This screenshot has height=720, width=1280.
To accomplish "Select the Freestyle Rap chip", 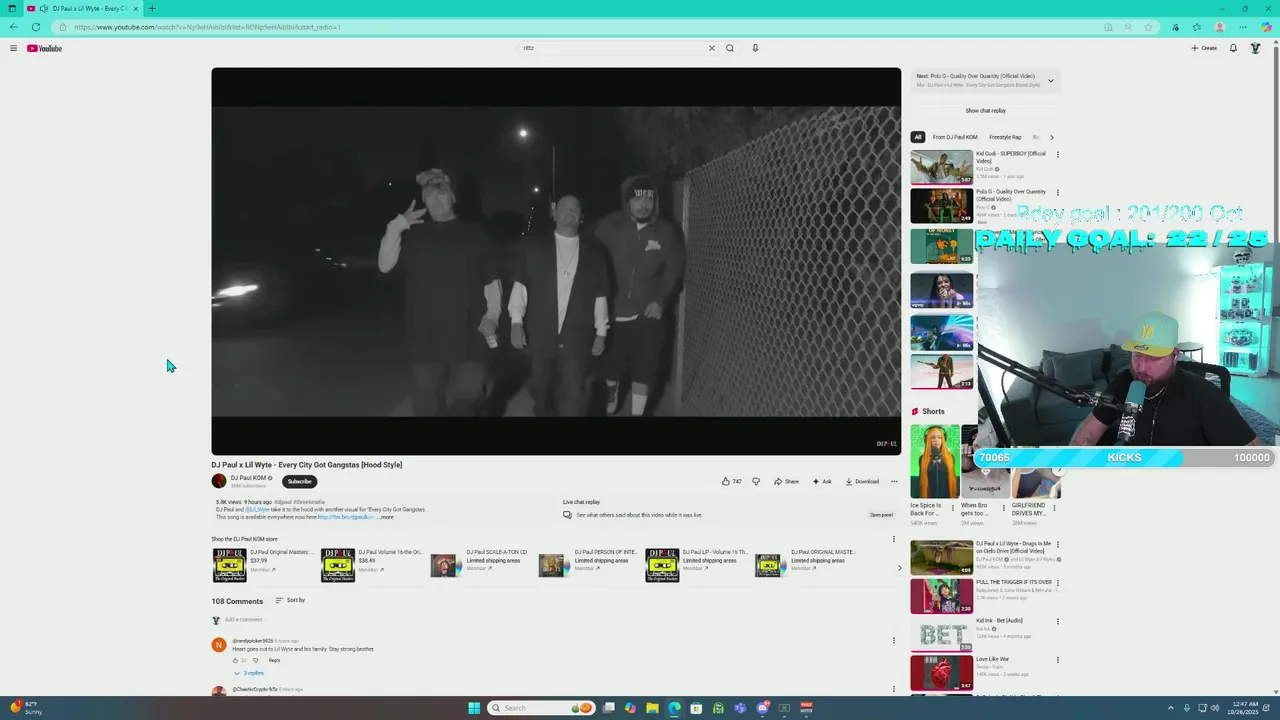I will 1005,137.
